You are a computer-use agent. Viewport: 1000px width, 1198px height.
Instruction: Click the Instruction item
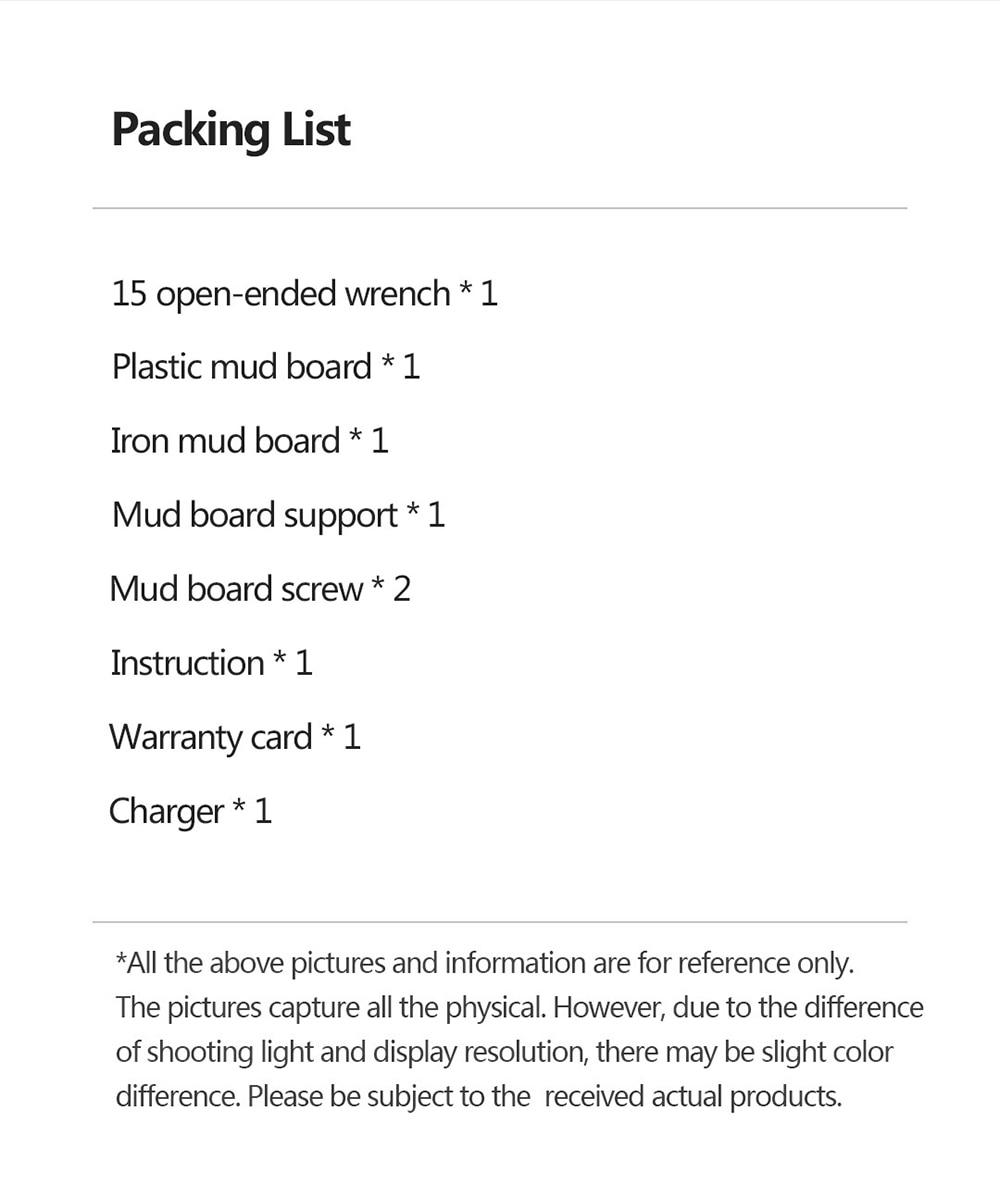click(x=212, y=663)
